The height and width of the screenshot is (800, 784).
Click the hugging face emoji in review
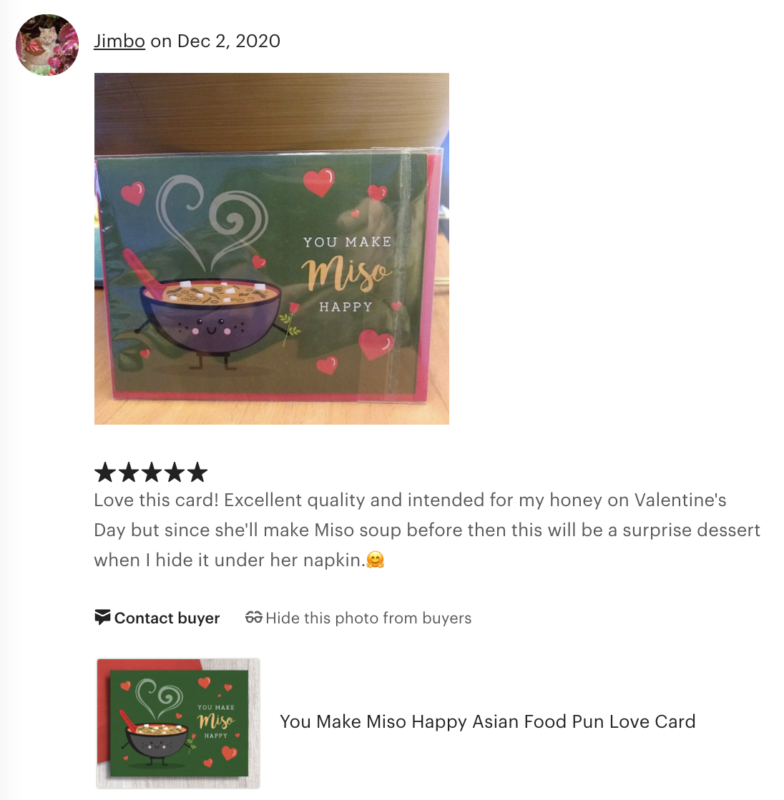(375, 560)
